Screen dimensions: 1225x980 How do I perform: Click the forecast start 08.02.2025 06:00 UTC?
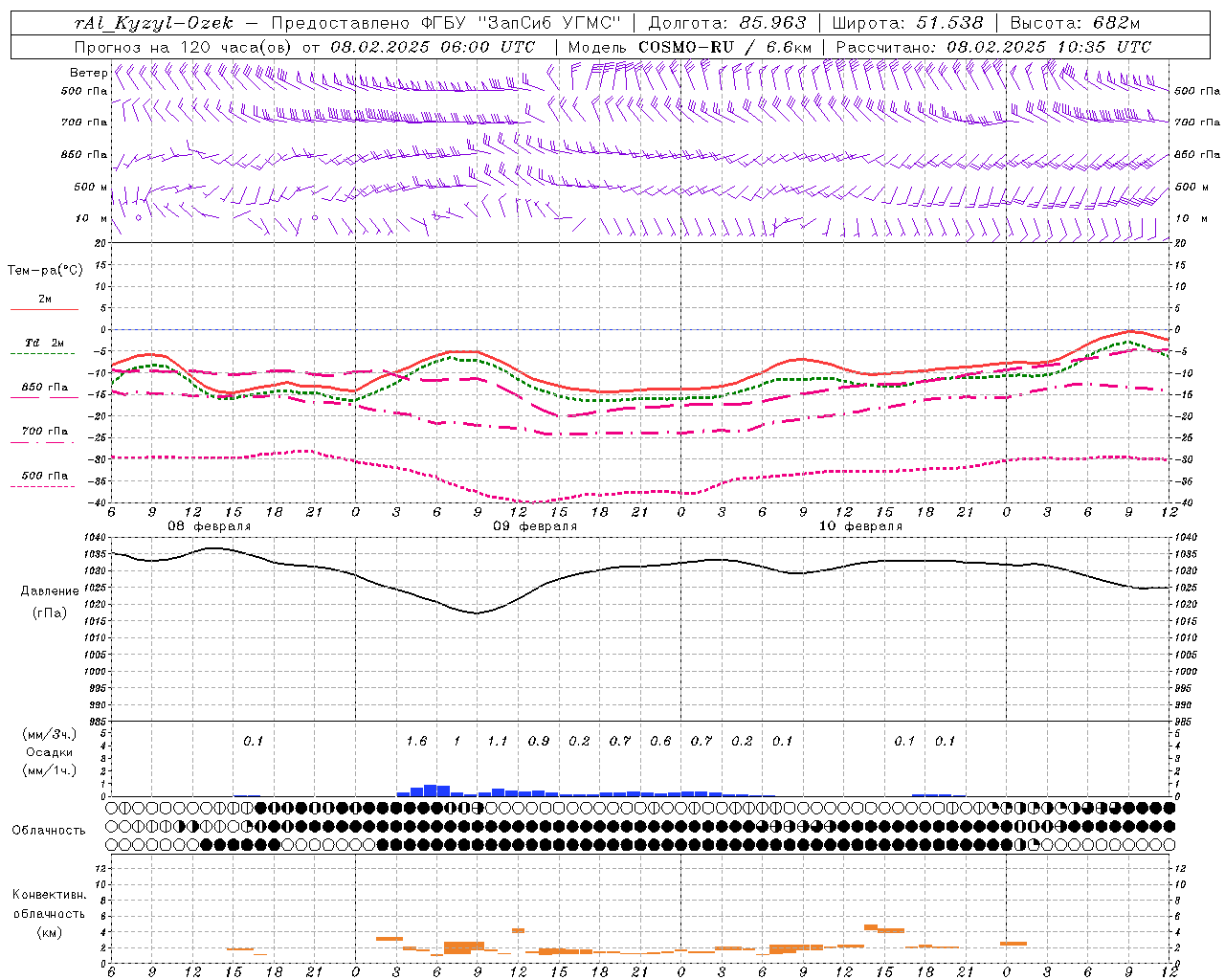(x=433, y=47)
